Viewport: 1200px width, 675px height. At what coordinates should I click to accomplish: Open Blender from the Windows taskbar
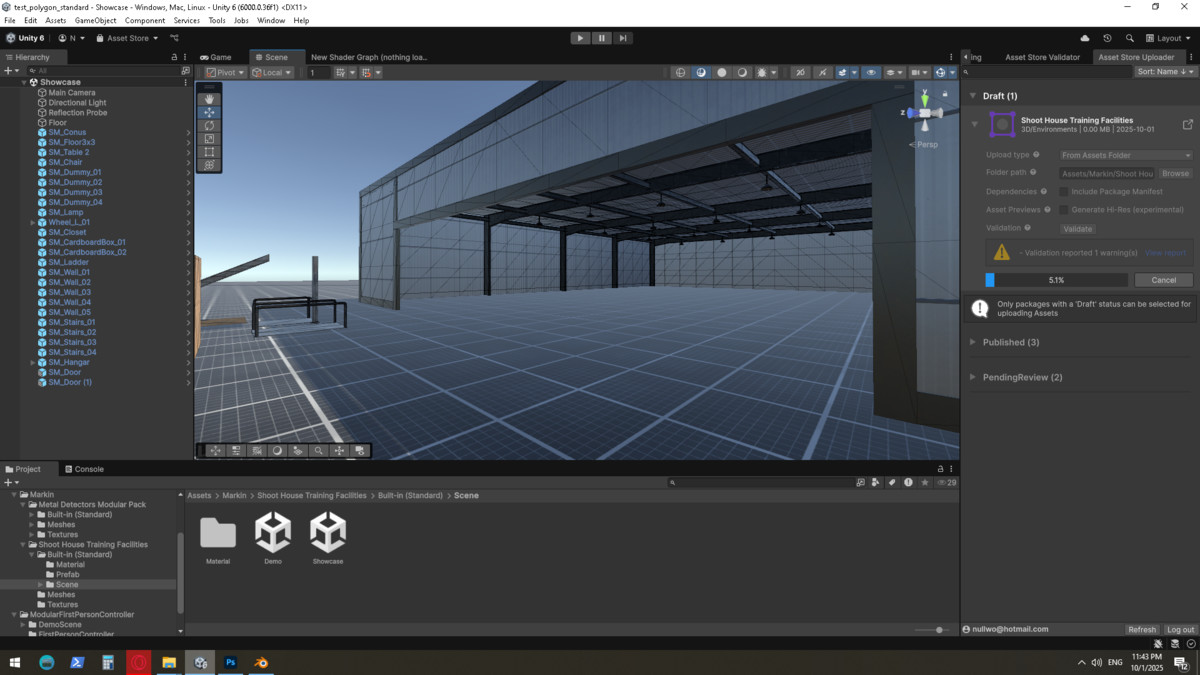(x=261, y=662)
